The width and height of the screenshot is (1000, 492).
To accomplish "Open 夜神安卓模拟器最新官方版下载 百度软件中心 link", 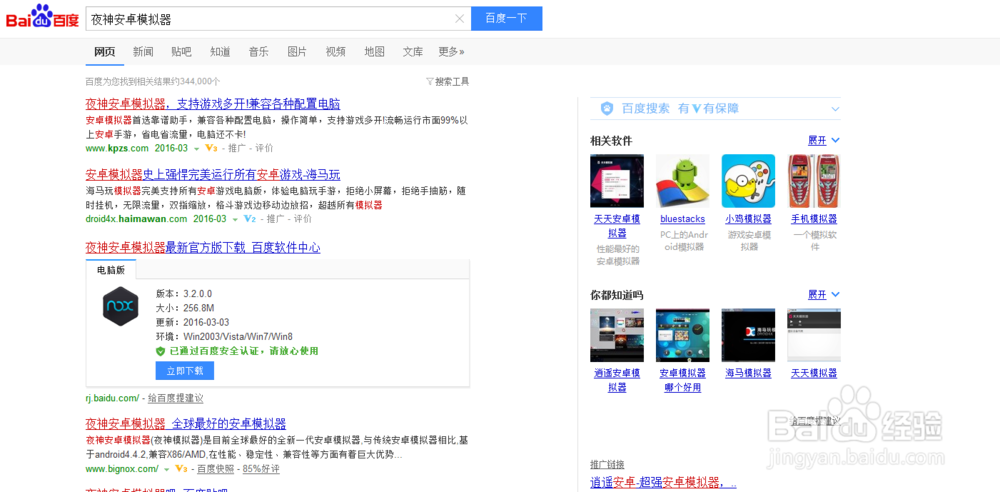I will (x=203, y=248).
